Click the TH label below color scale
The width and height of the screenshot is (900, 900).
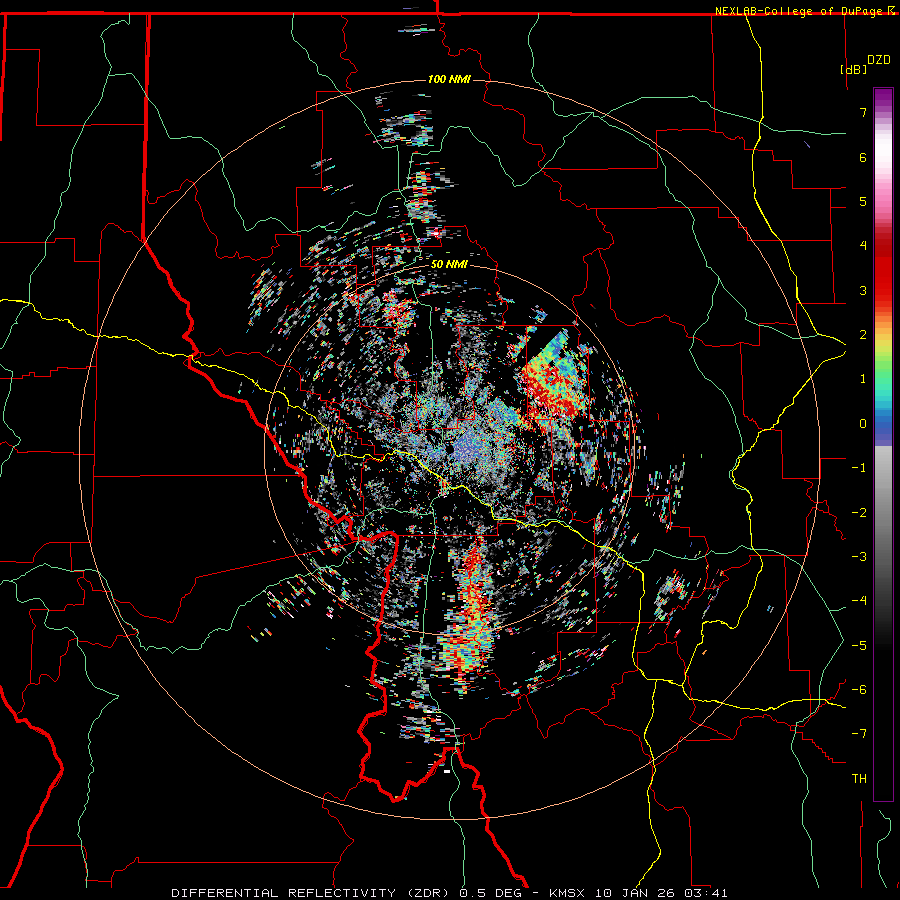click(859, 779)
